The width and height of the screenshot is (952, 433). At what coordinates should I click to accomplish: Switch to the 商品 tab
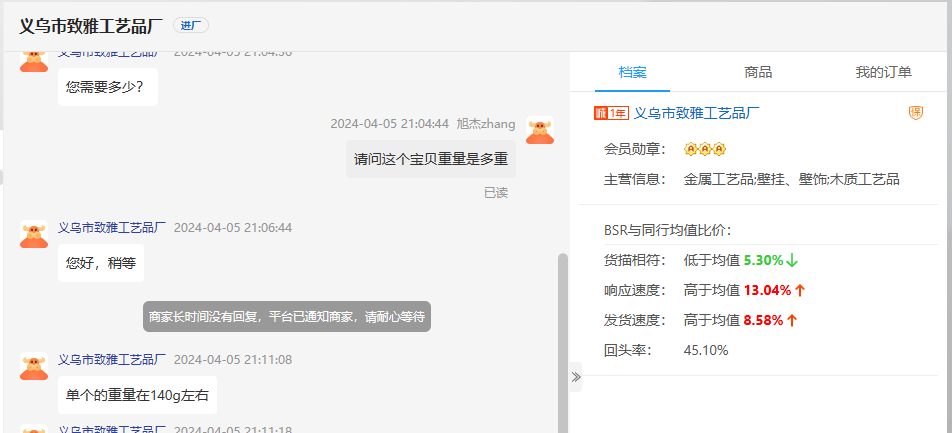tap(758, 72)
